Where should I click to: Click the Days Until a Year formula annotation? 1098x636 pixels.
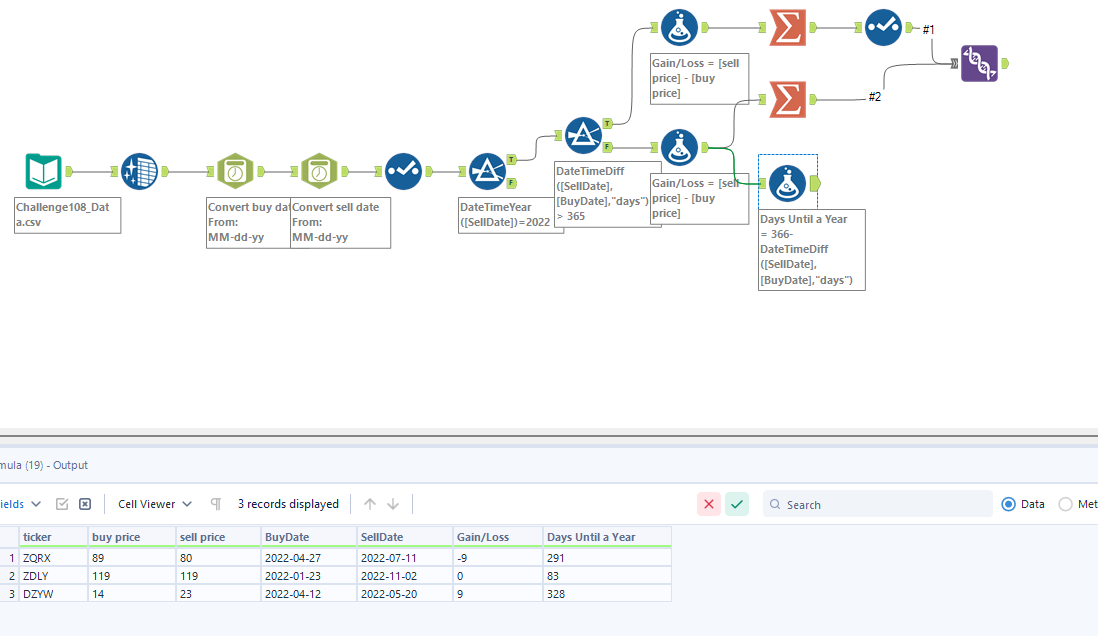click(x=812, y=249)
